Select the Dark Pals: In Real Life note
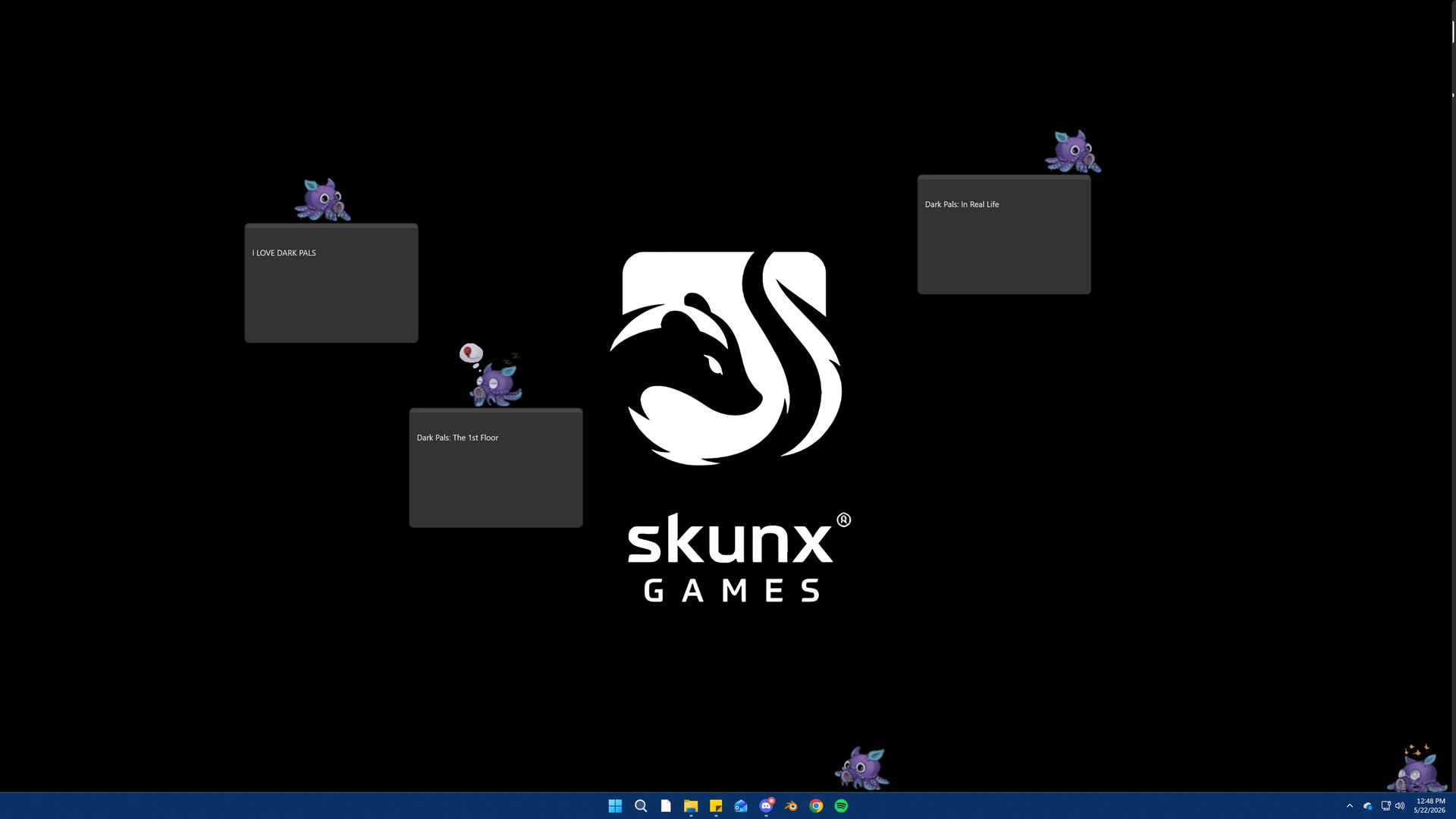 tap(1004, 234)
